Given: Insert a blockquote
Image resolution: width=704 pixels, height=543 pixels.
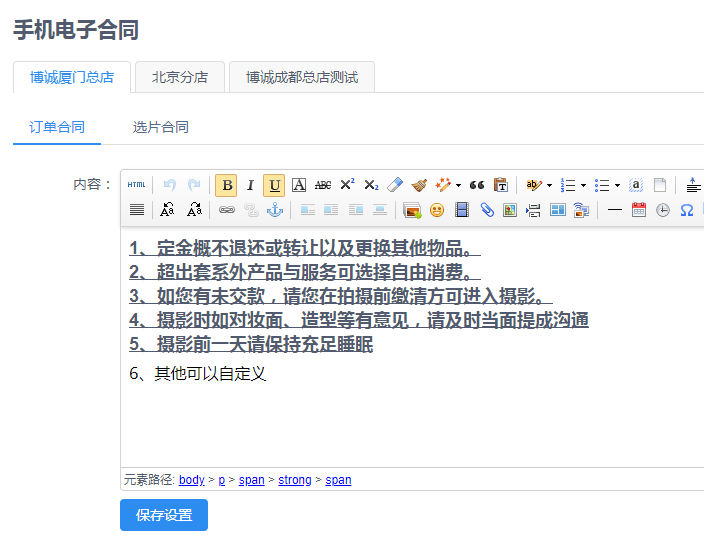Looking at the screenshot, I should coord(477,185).
